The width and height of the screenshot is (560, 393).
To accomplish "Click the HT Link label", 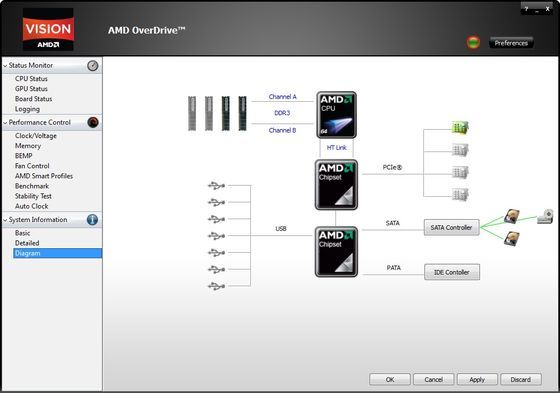I will click(x=336, y=147).
